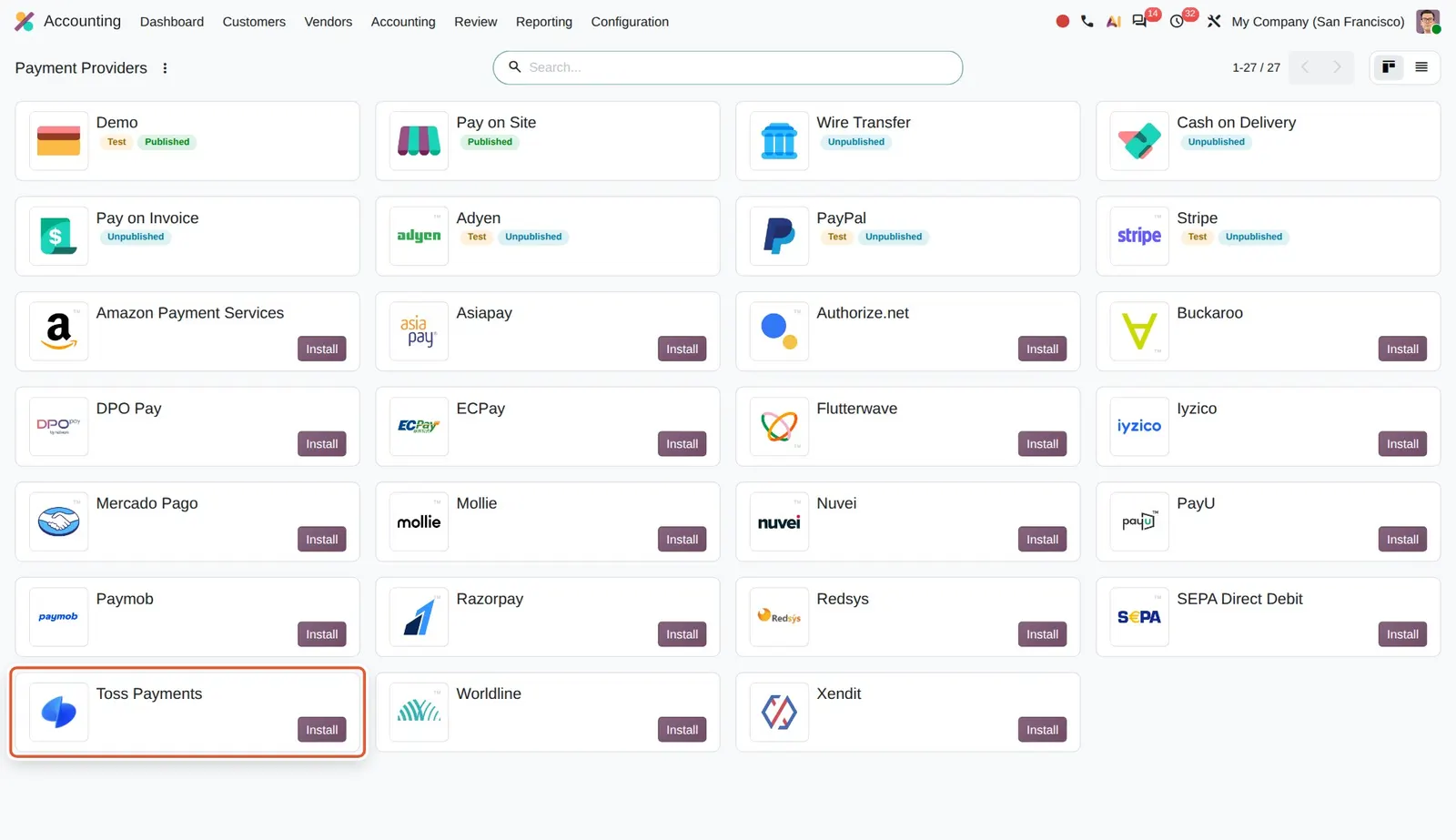Click the Demo provider card logo

(x=59, y=141)
